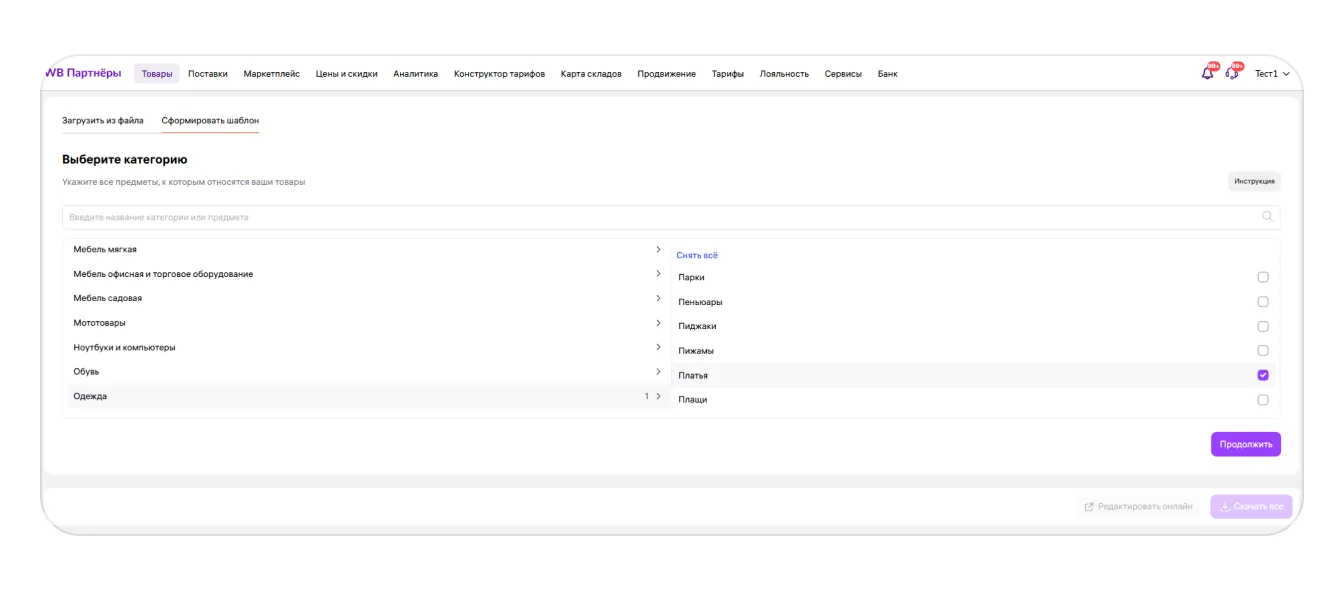Open the Аналитика menu
The width and height of the screenshot is (1344, 590).
point(415,74)
